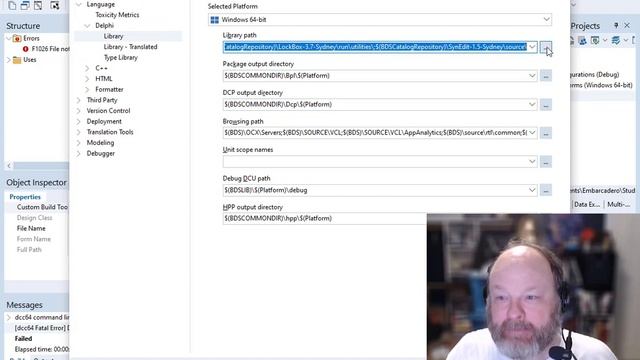This screenshot has width=640, height=360.
Task: Expand the Modeling node
Action: click(x=79, y=143)
